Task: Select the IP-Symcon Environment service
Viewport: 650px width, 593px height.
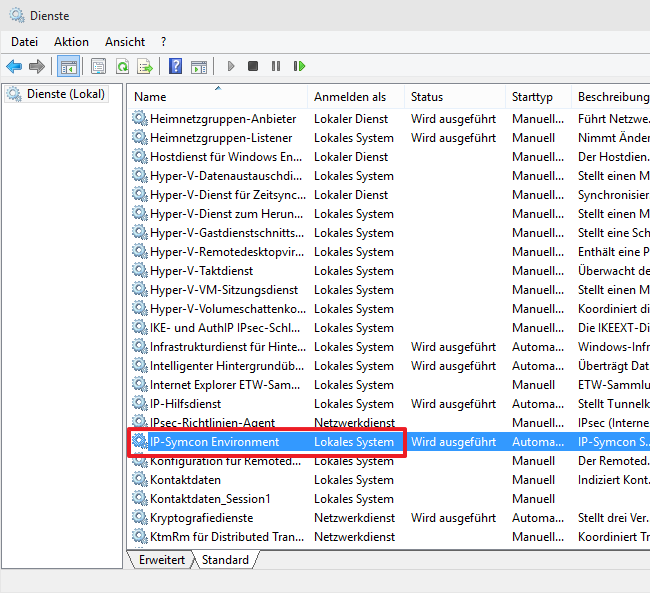Action: 214,442
